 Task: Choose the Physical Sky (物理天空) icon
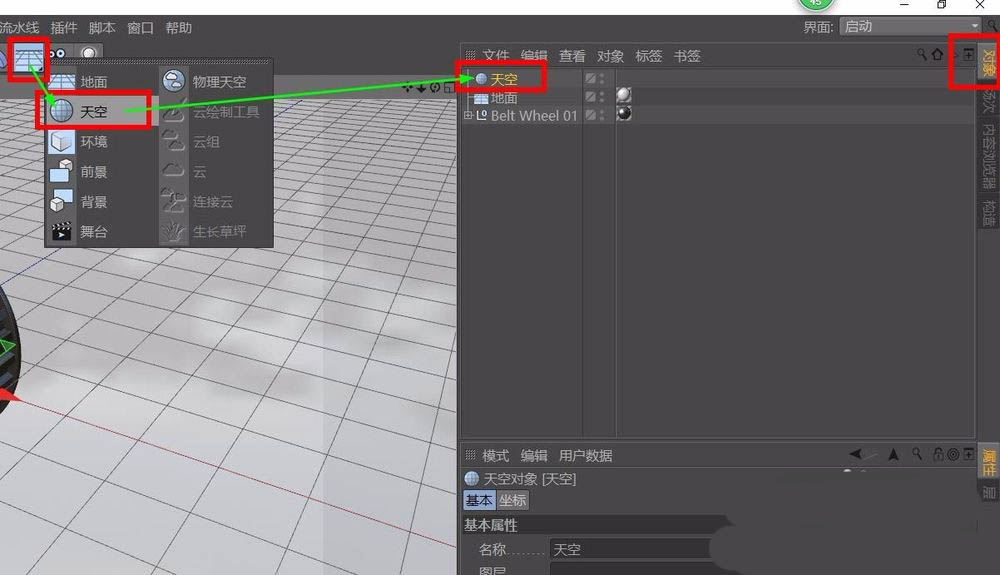175,82
